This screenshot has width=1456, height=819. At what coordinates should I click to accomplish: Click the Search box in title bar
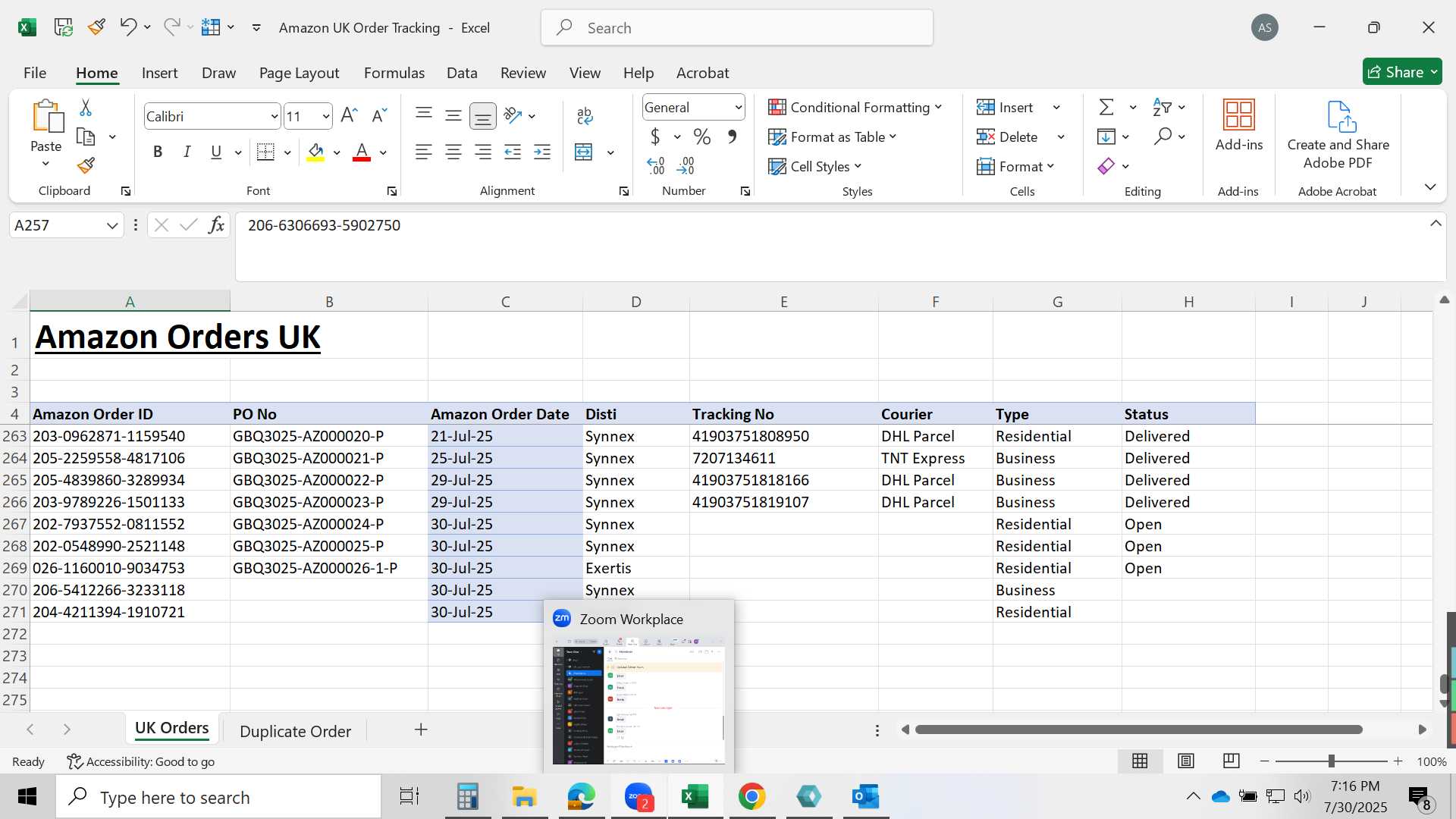coord(736,28)
